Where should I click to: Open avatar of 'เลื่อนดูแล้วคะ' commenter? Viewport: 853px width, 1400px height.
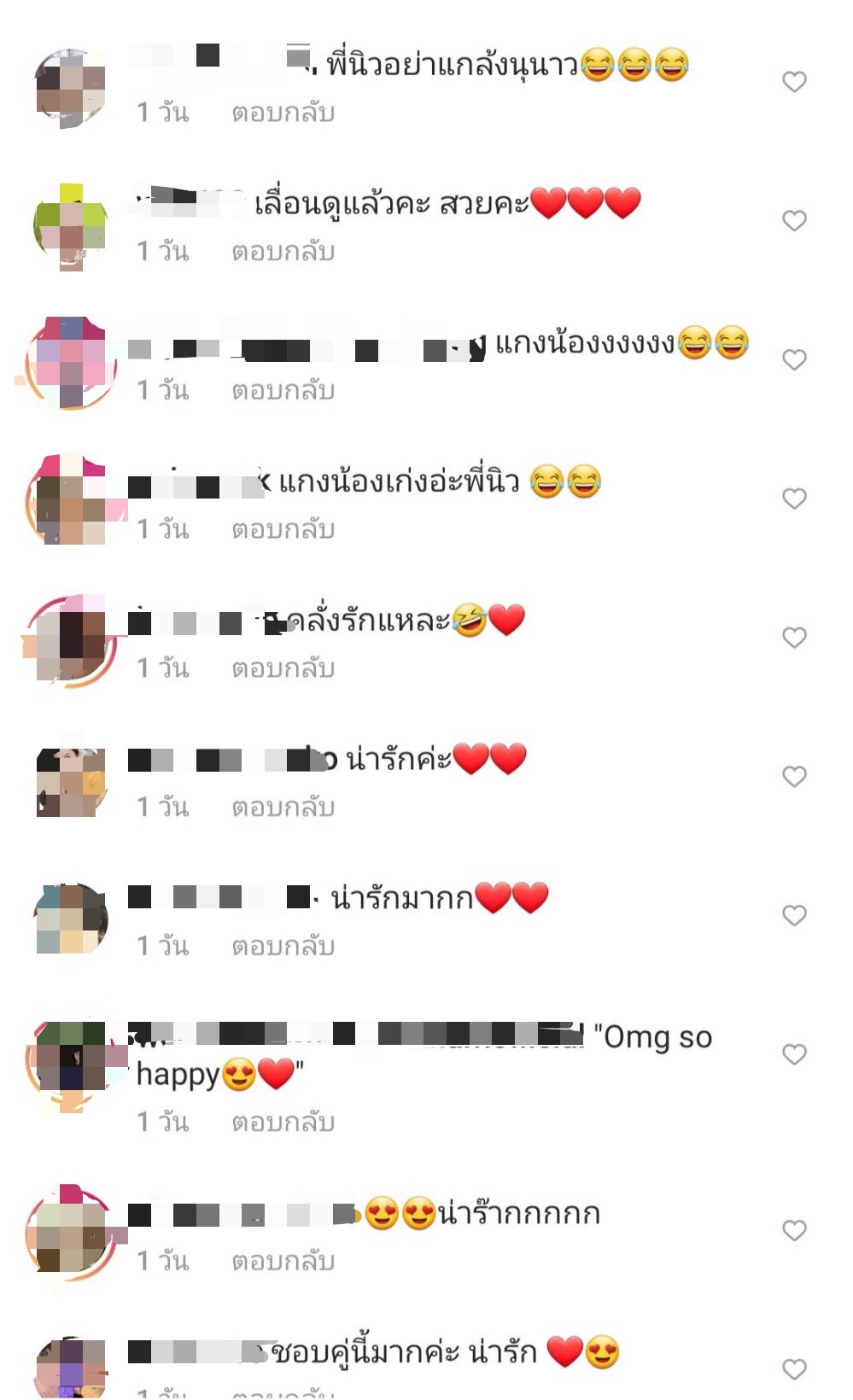tap(71, 227)
